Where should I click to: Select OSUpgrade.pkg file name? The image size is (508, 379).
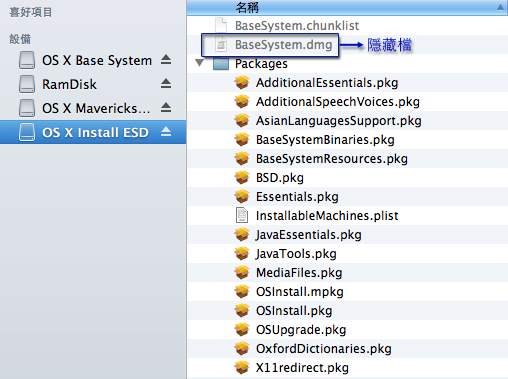click(x=301, y=330)
